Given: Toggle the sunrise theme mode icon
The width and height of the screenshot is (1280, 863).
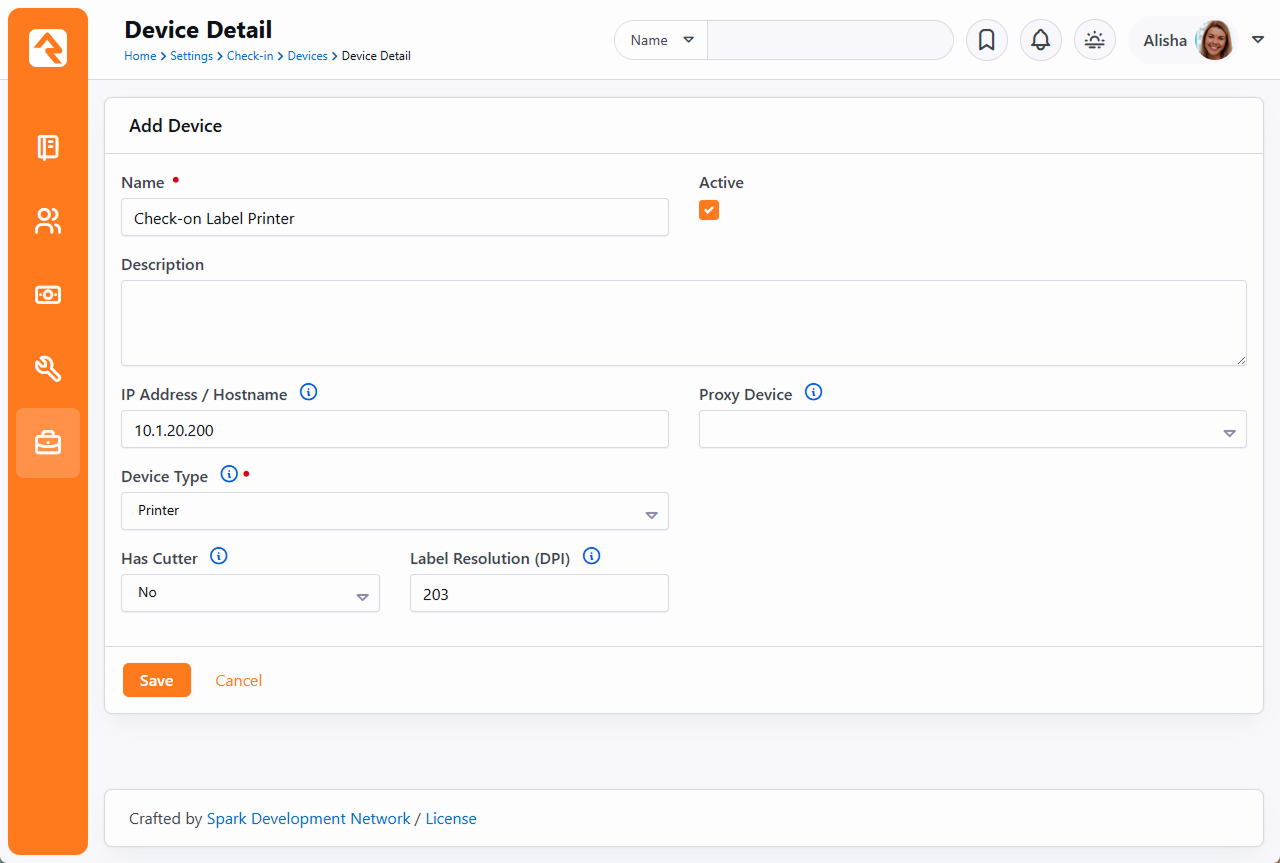Looking at the screenshot, I should coord(1094,40).
